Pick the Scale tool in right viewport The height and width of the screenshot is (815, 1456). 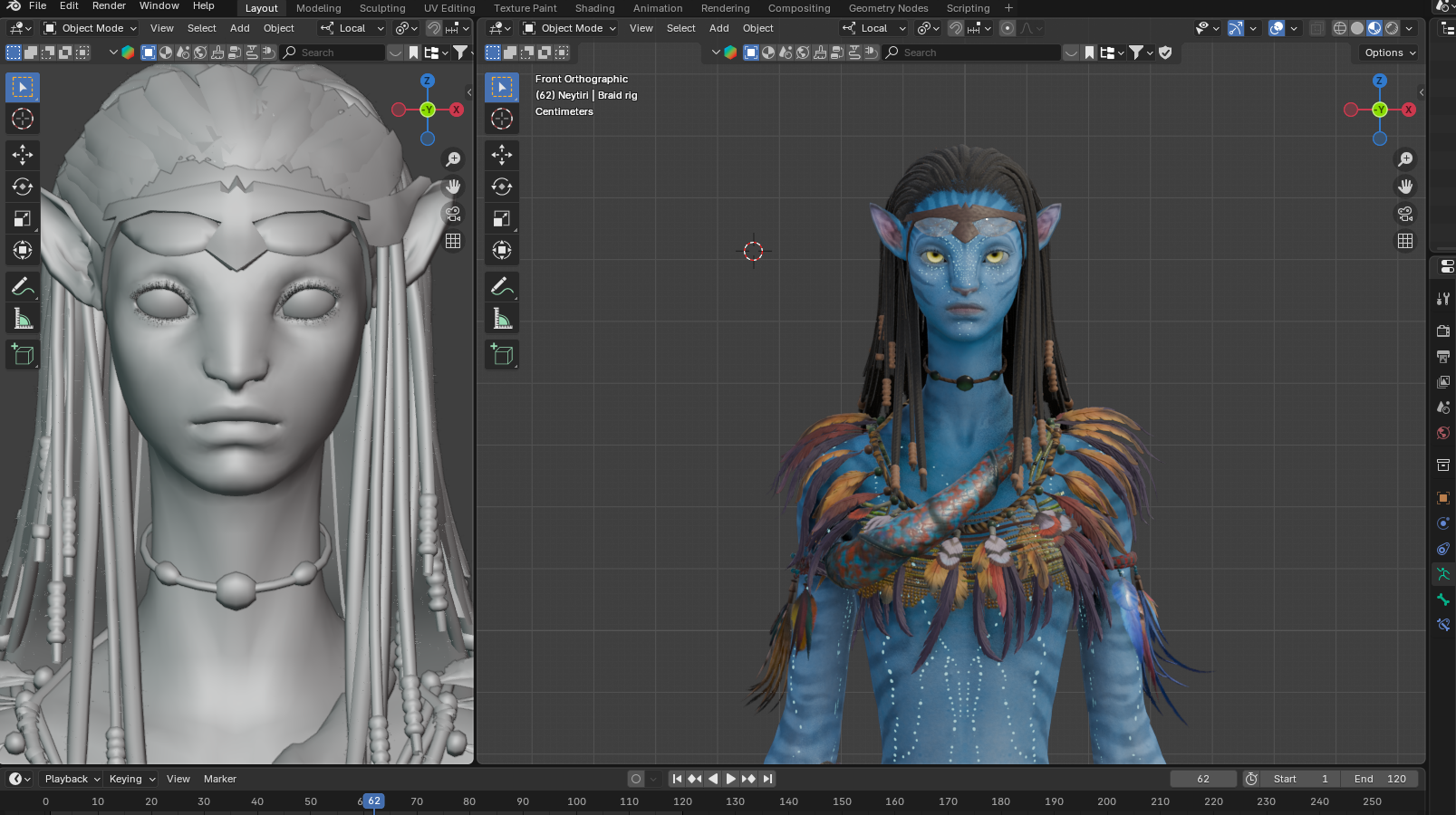[501, 218]
